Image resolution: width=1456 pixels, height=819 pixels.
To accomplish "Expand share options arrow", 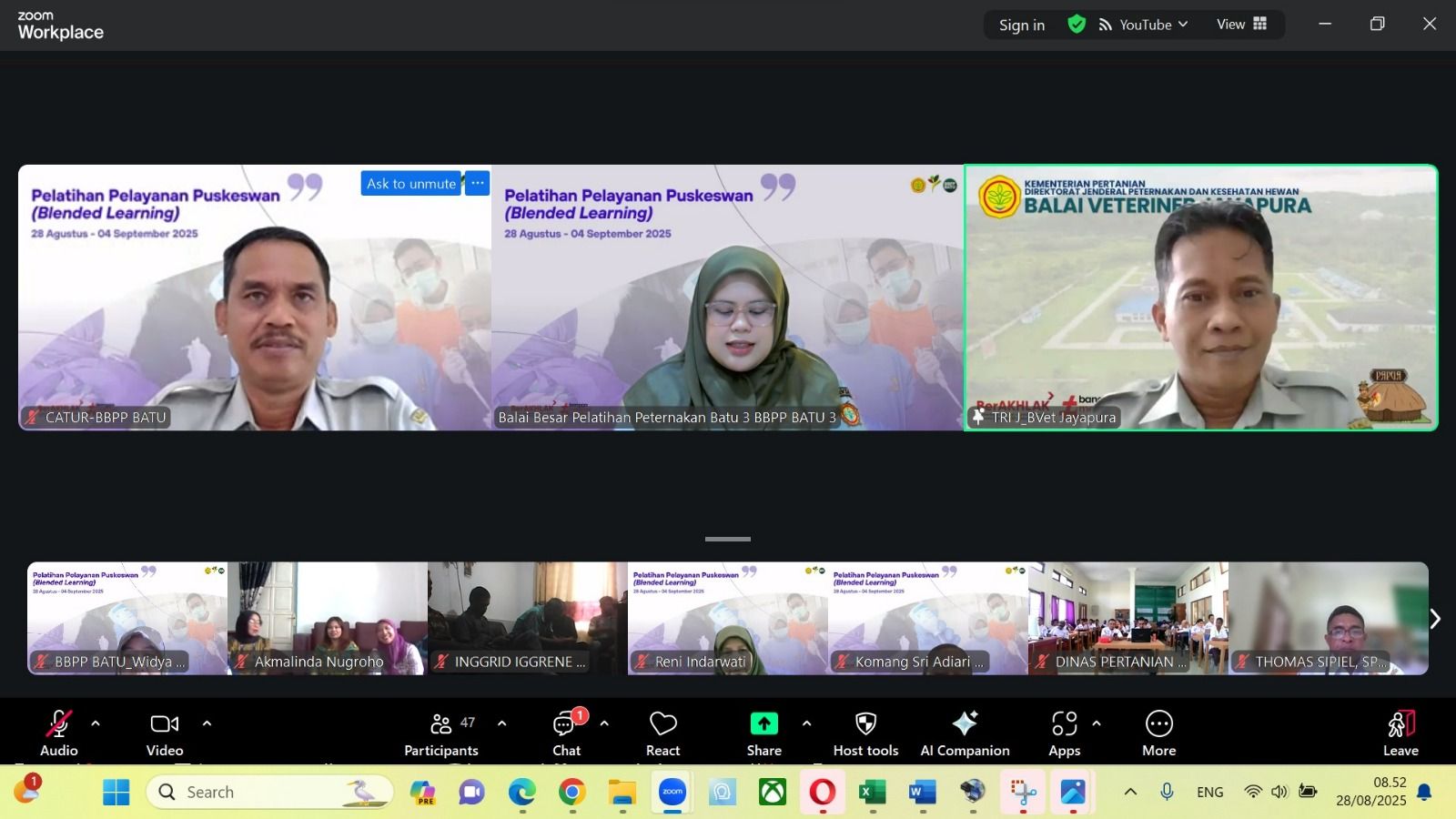I will pyautogui.click(x=806, y=723).
